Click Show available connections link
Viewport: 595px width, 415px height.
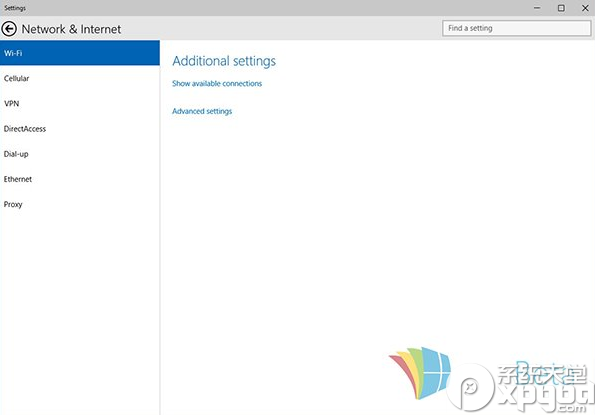click(217, 83)
